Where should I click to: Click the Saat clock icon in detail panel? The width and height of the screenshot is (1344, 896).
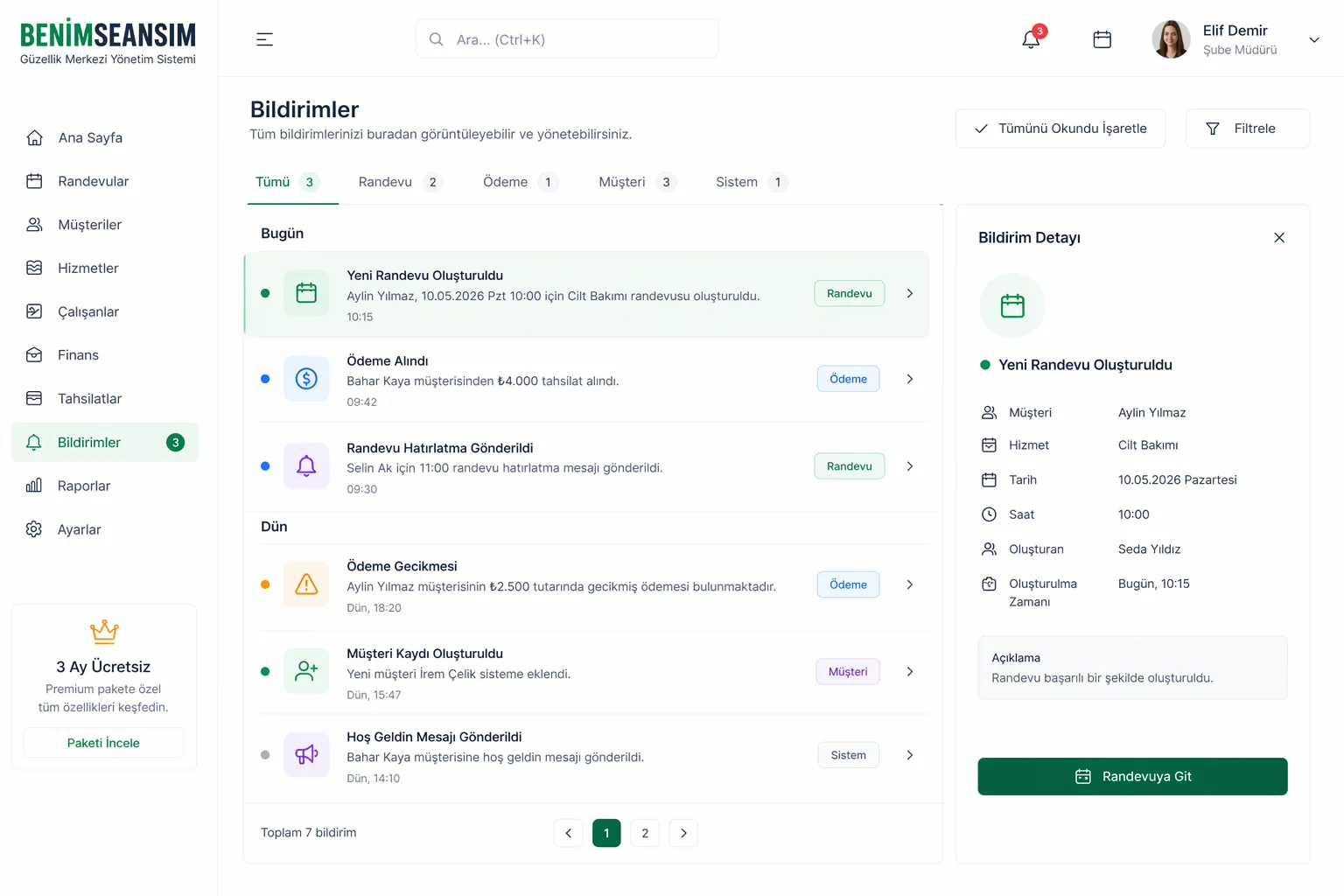point(990,514)
